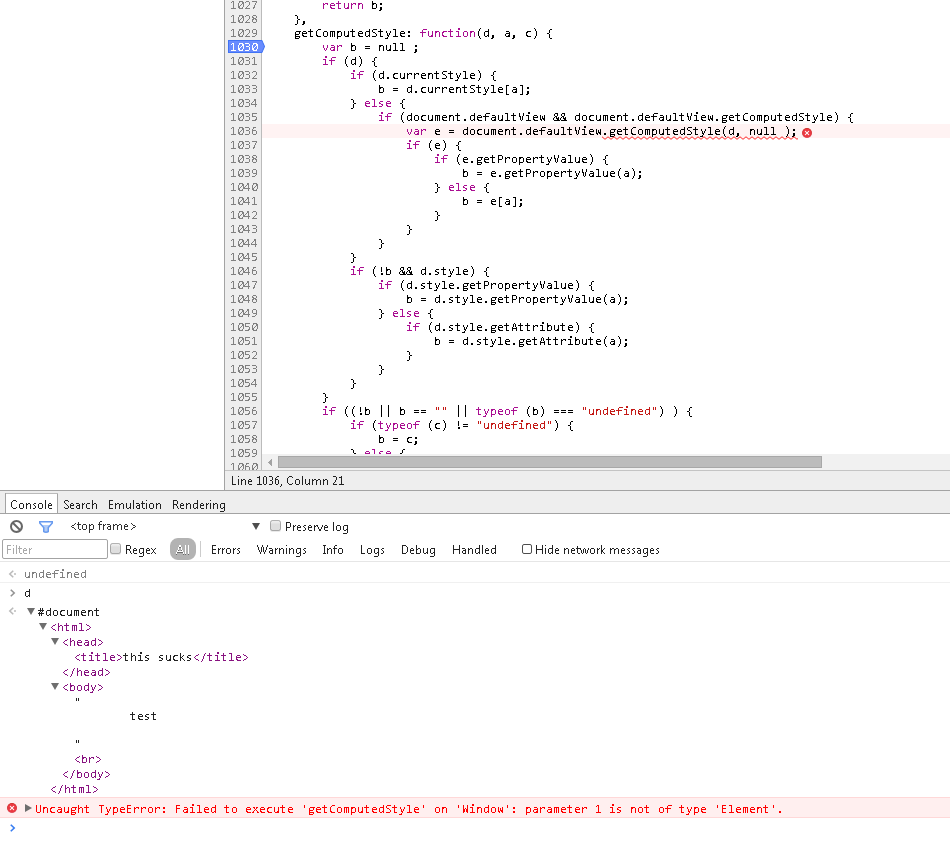Collapse the html element node
The height and width of the screenshot is (857, 950).
[x=43, y=627]
